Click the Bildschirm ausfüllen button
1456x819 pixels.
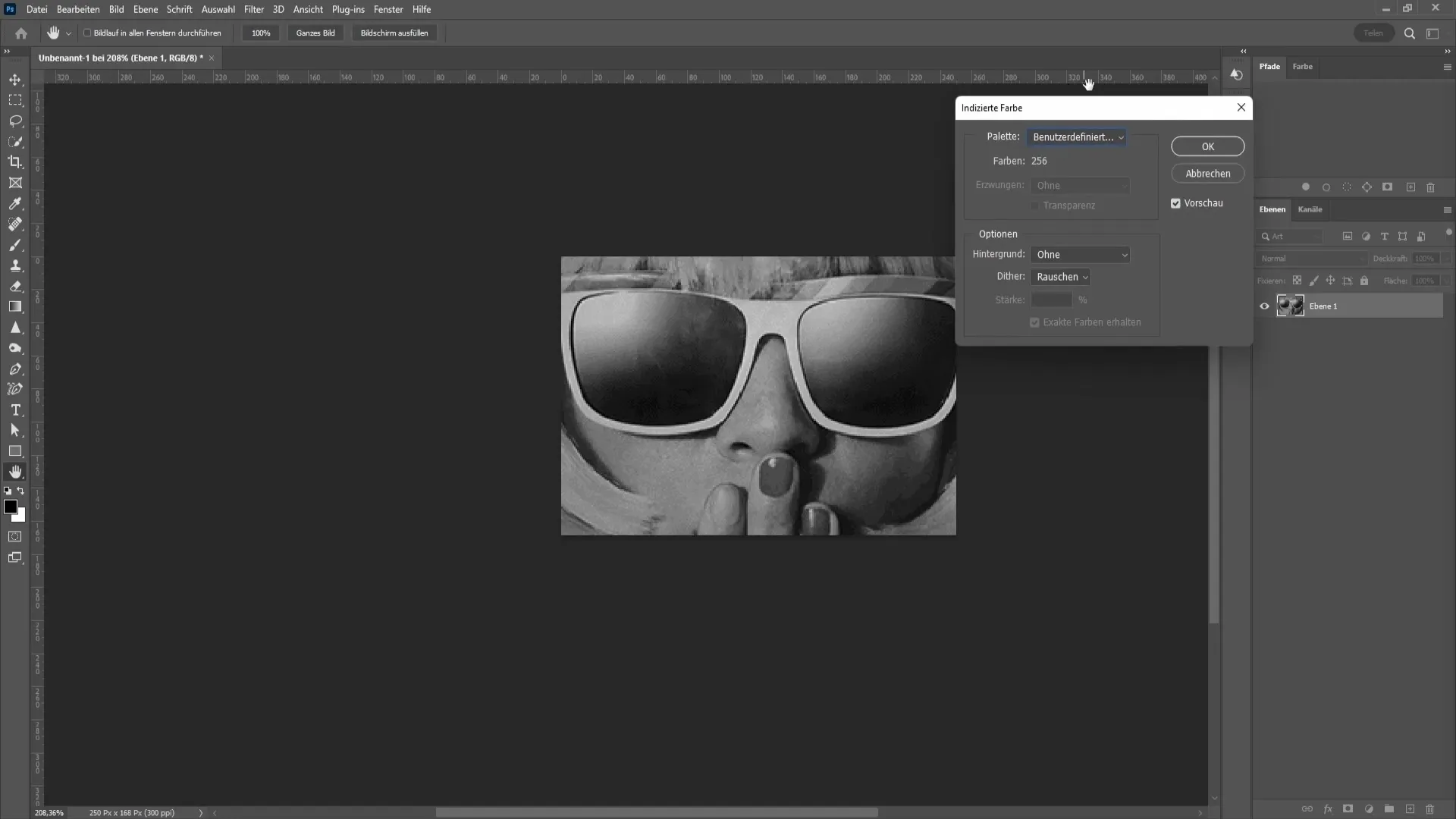(394, 33)
